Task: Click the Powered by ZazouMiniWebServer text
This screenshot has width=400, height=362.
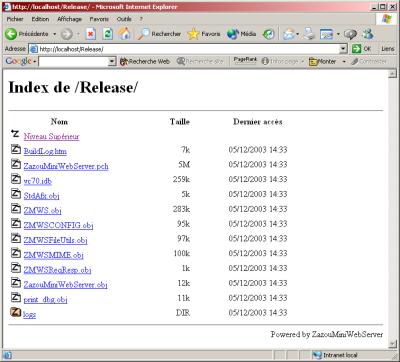Action: (x=327, y=334)
